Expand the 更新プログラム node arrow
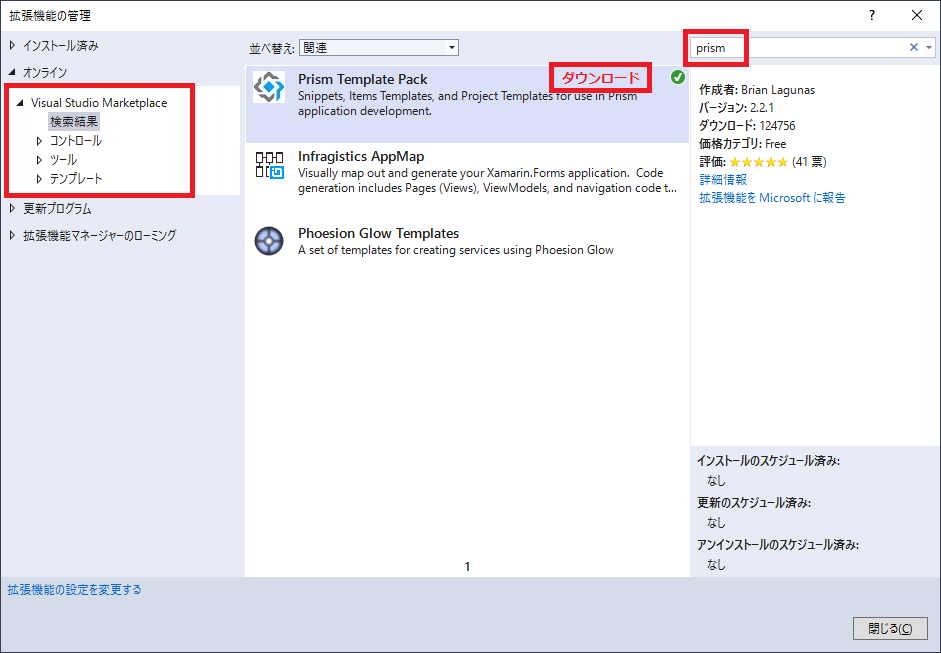 click(12, 209)
